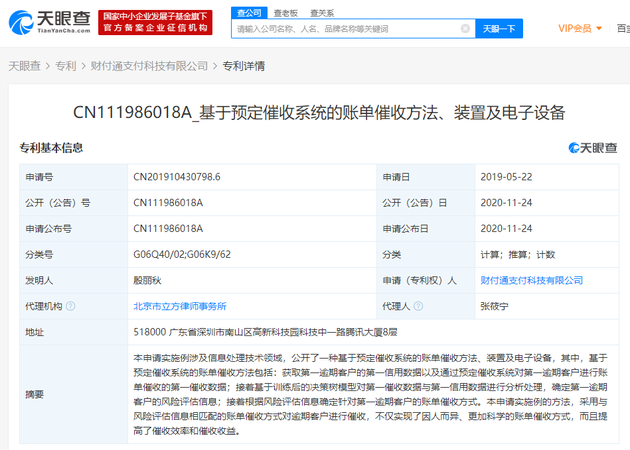Click the 专利基本信息 section heading
This screenshot has height=450, width=630.
click(x=51, y=148)
